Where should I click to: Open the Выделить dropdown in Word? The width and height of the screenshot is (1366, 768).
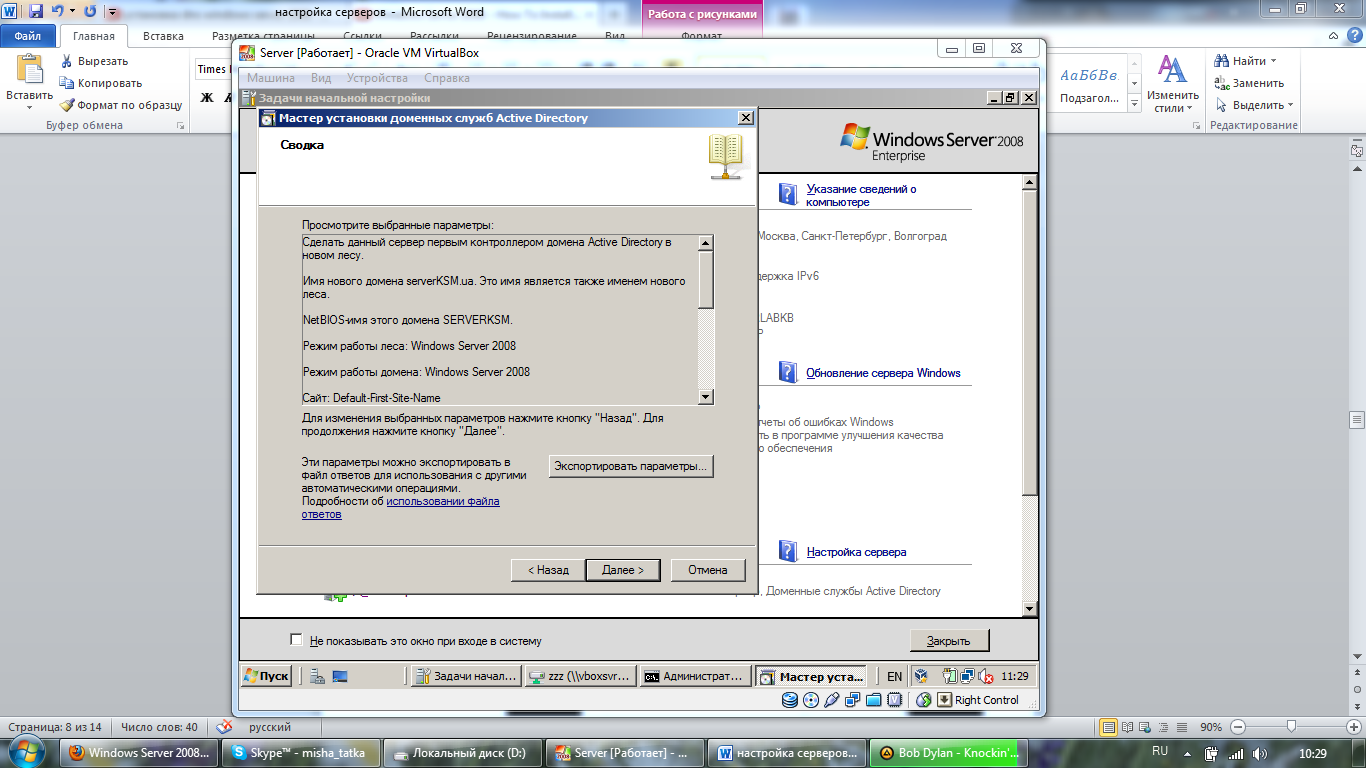(1254, 105)
